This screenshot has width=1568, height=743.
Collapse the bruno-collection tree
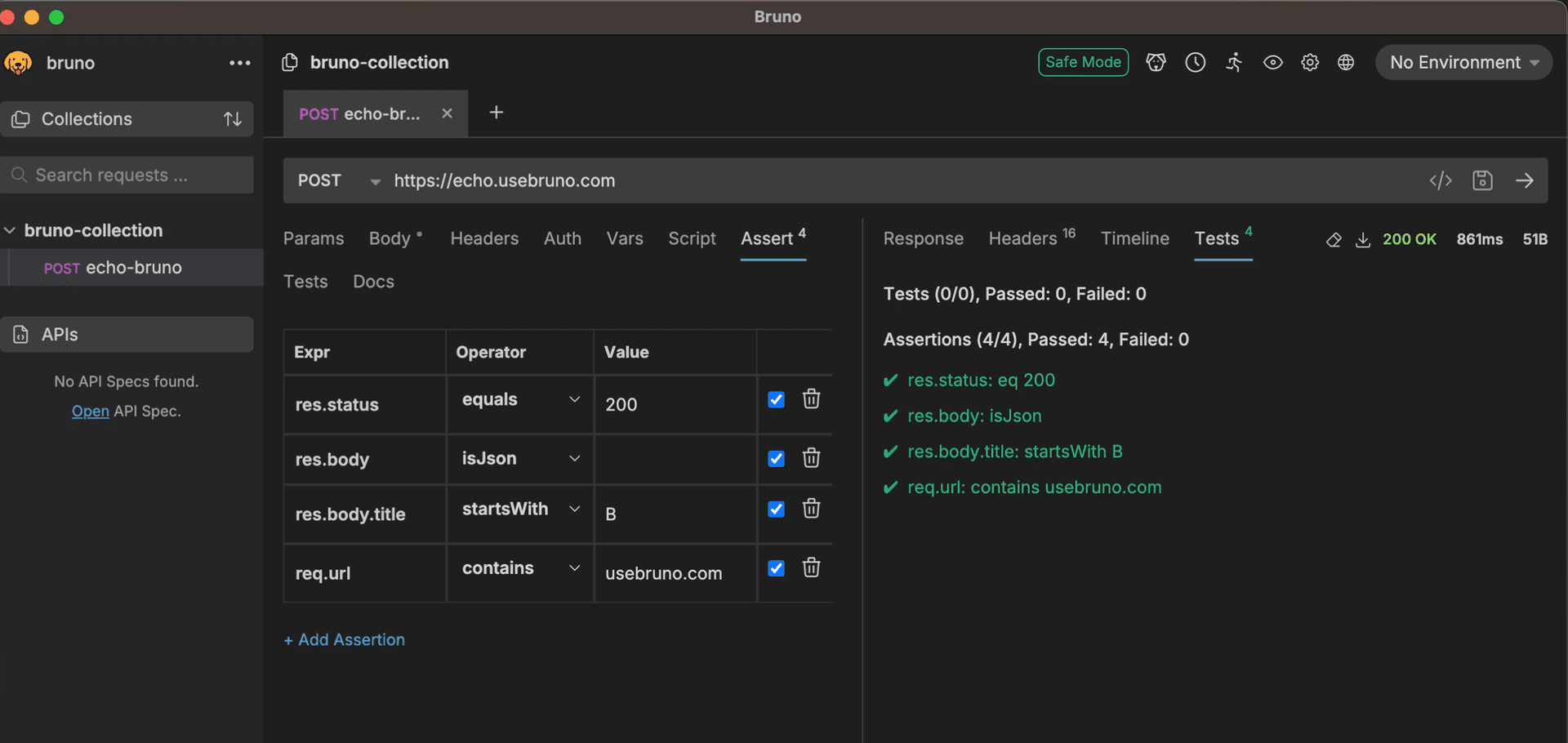(x=10, y=231)
